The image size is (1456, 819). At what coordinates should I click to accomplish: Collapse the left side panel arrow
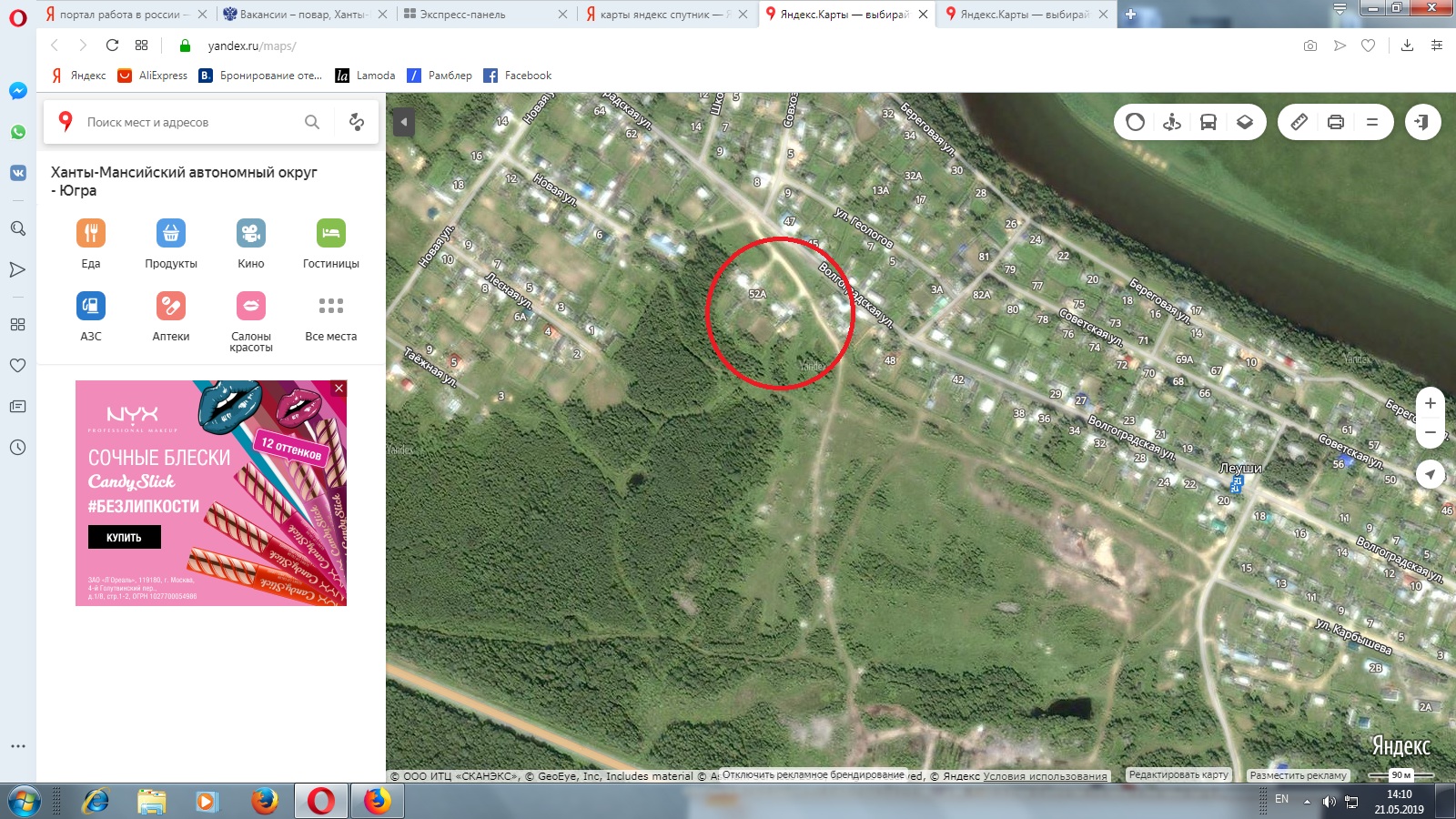[x=404, y=122]
